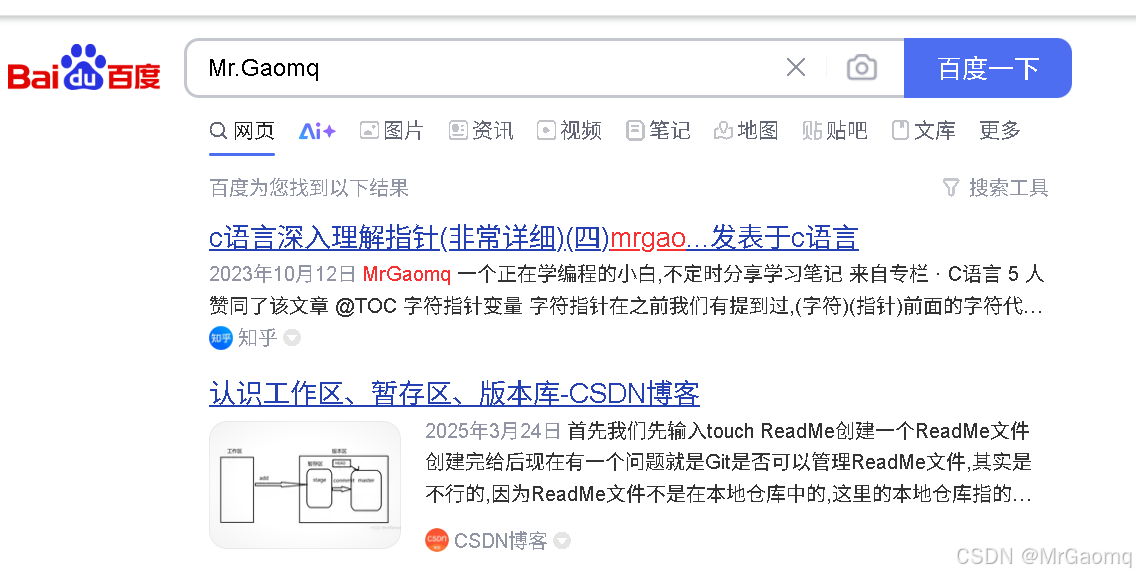Image resolution: width=1136 pixels, height=576 pixels.
Task: Click the 2025年3月24日 date text
Action: (493, 431)
